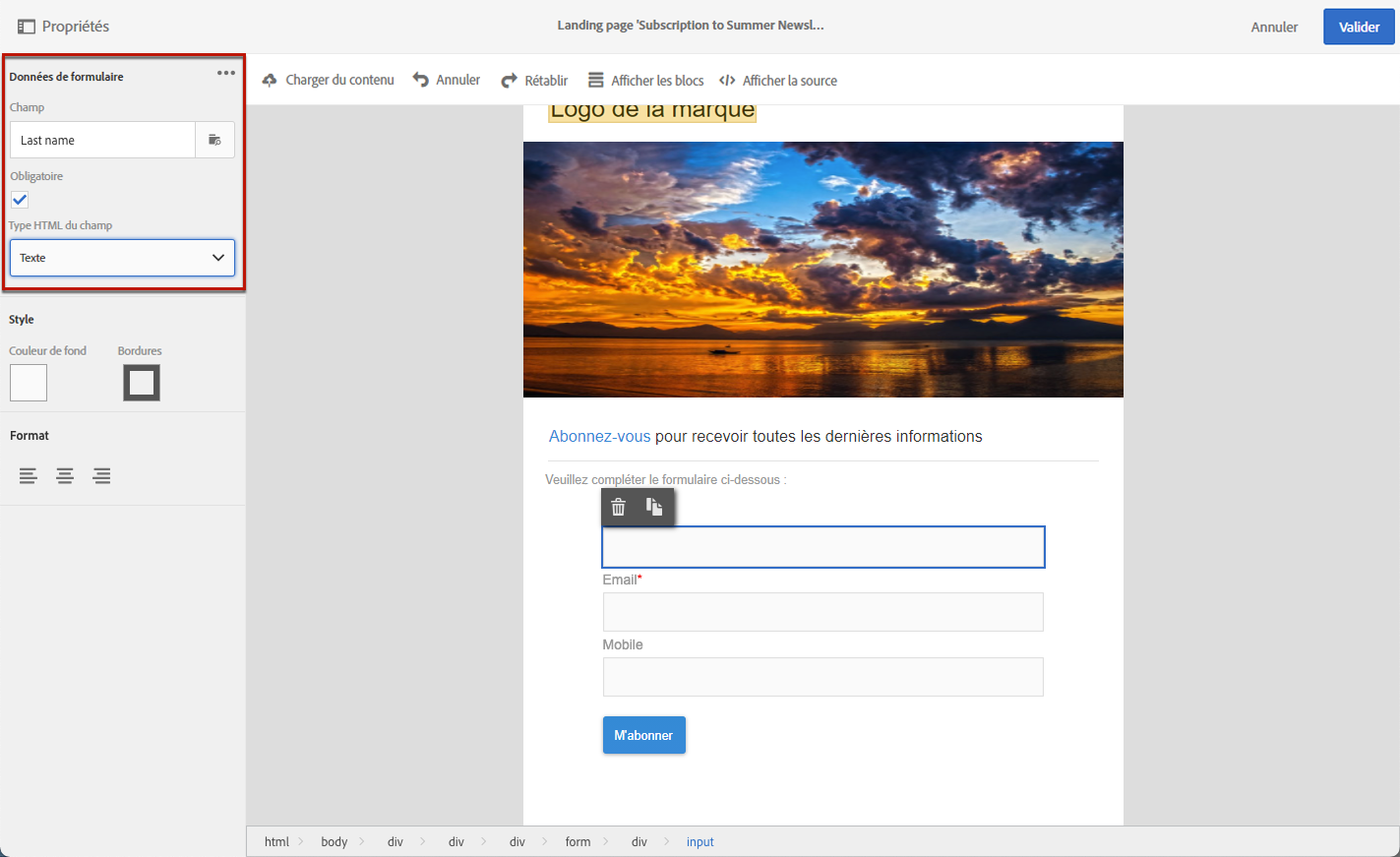Delete selected input with the trash icon
The width and height of the screenshot is (1400, 857).
[619, 507]
